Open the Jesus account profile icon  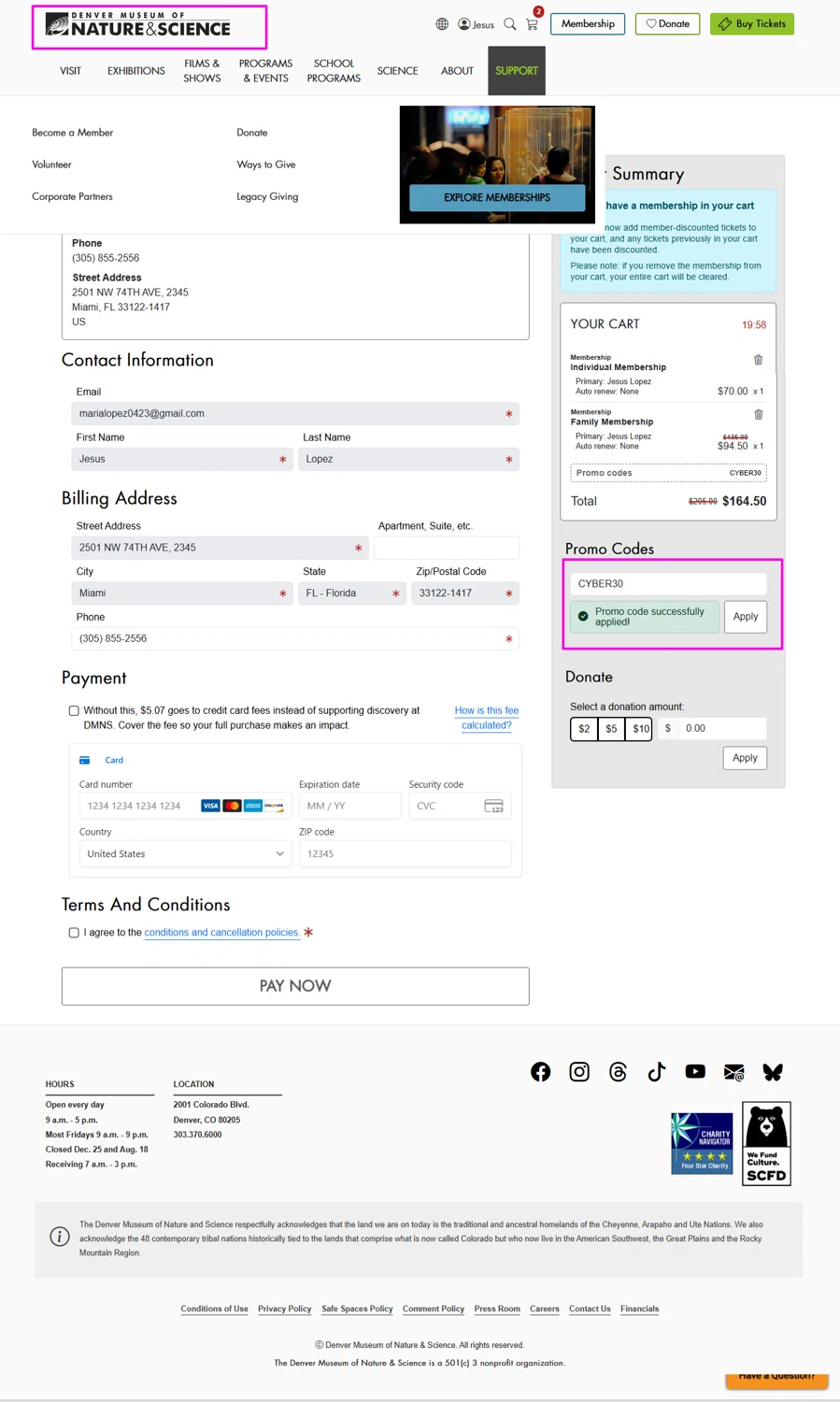tap(476, 24)
